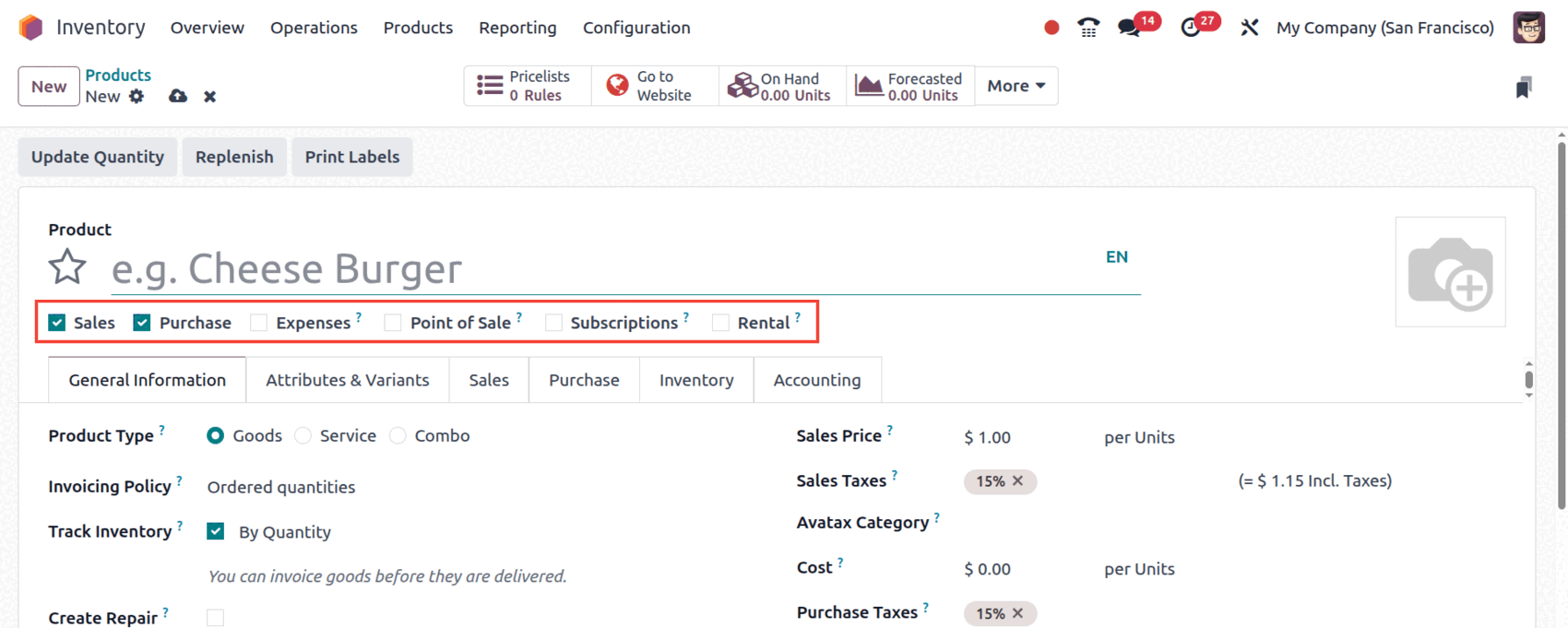Click the VoIP phone icon in header

(1088, 28)
